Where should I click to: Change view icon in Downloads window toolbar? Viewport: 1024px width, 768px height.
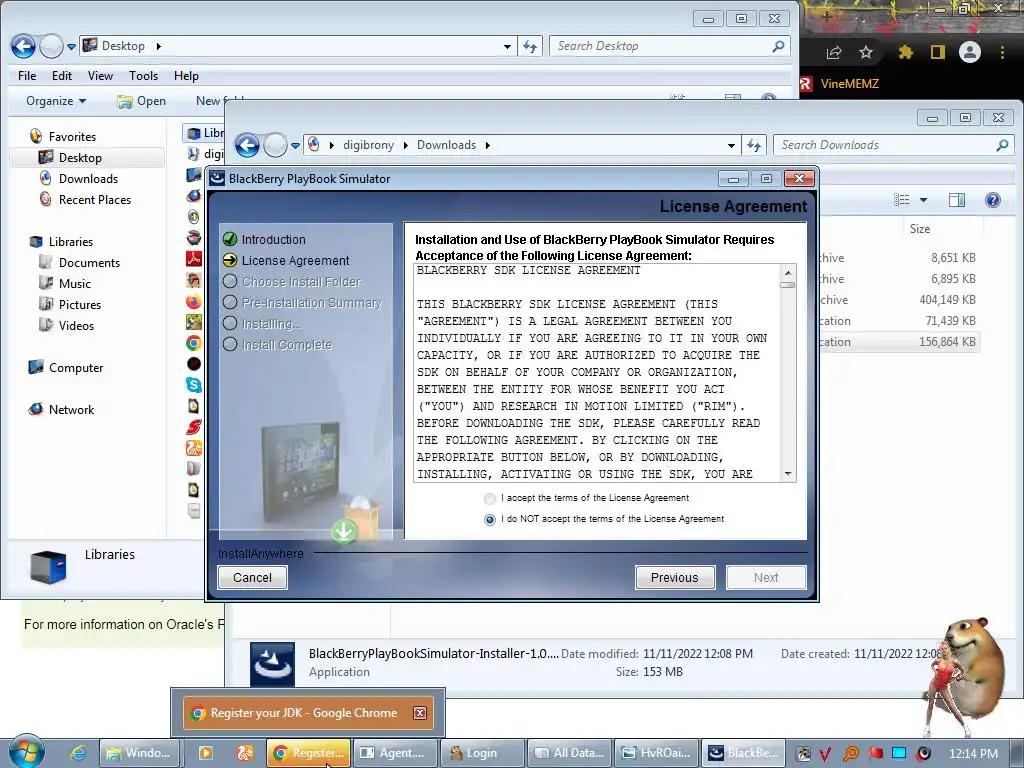(x=902, y=200)
